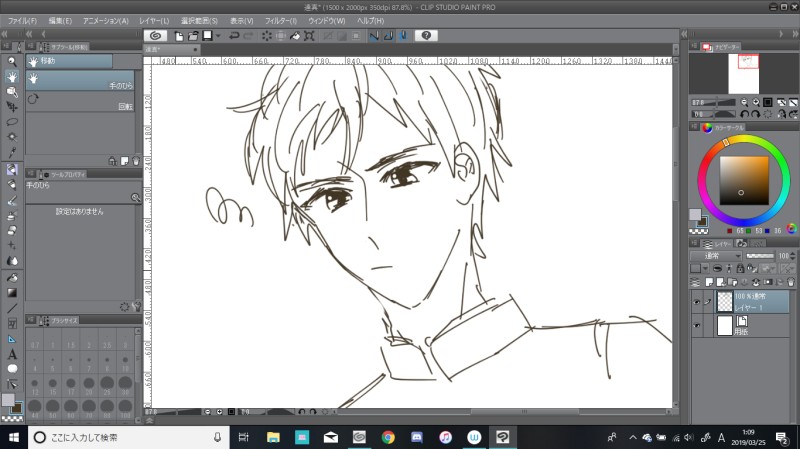Select the Text tool letter A
Screen dimensions: 800x449
click(x=12, y=354)
